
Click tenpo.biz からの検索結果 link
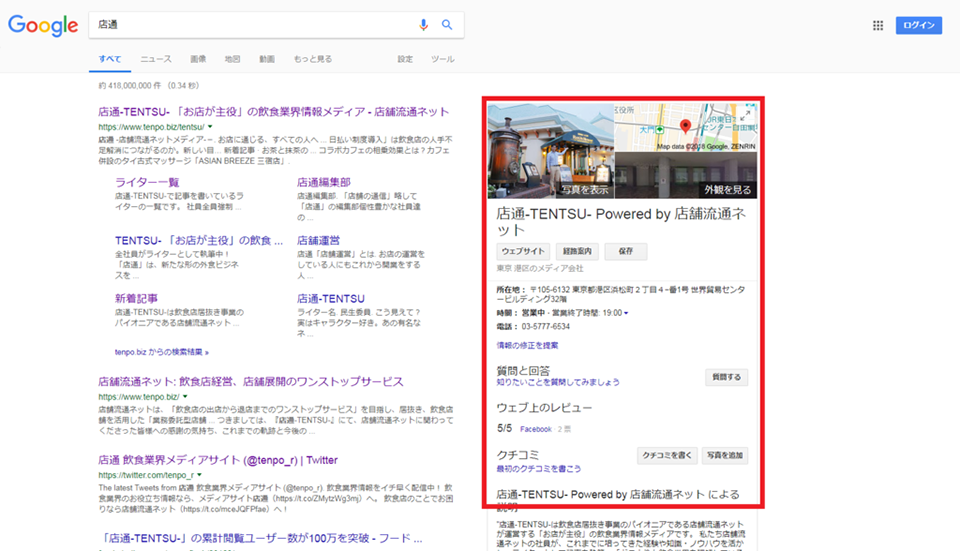click(x=162, y=352)
